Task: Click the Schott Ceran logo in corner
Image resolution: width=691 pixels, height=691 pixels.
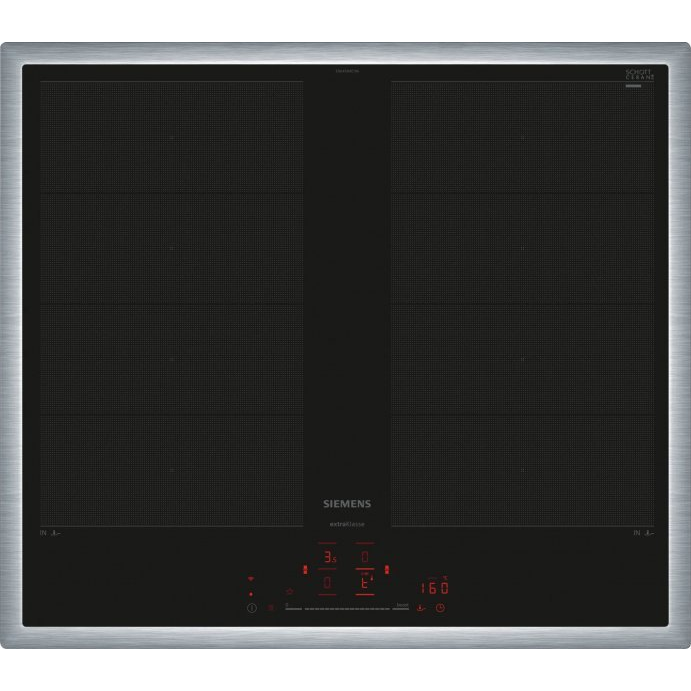Action: (x=639, y=76)
